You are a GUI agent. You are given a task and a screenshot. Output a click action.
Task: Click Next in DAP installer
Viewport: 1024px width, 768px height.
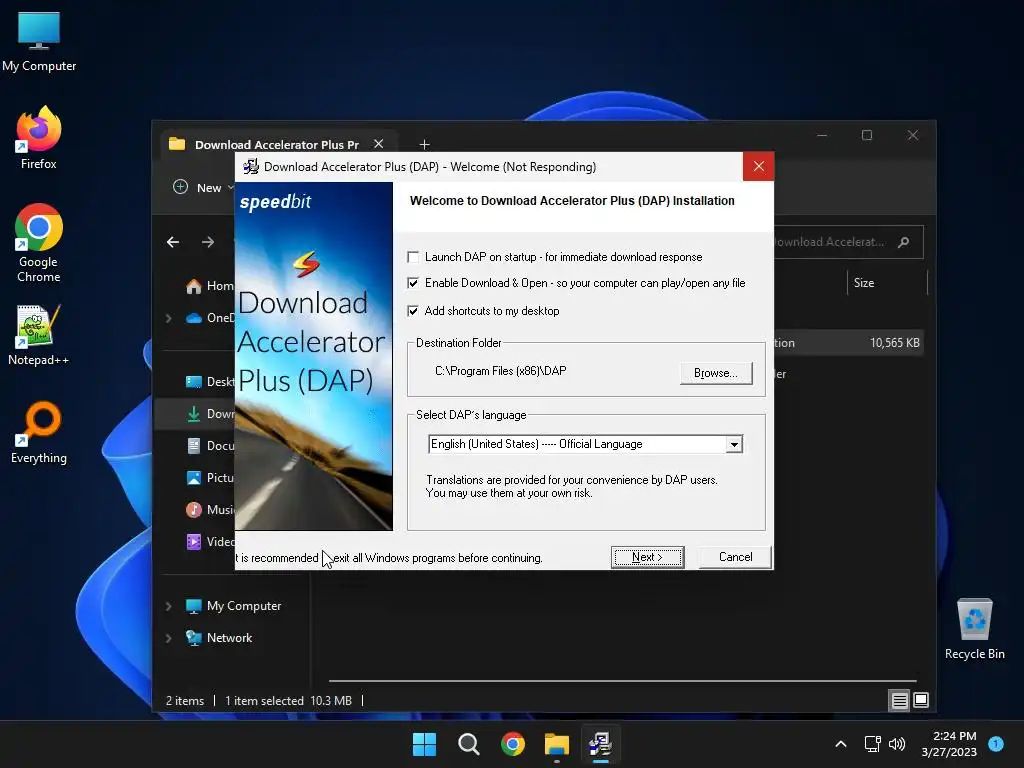click(x=647, y=557)
